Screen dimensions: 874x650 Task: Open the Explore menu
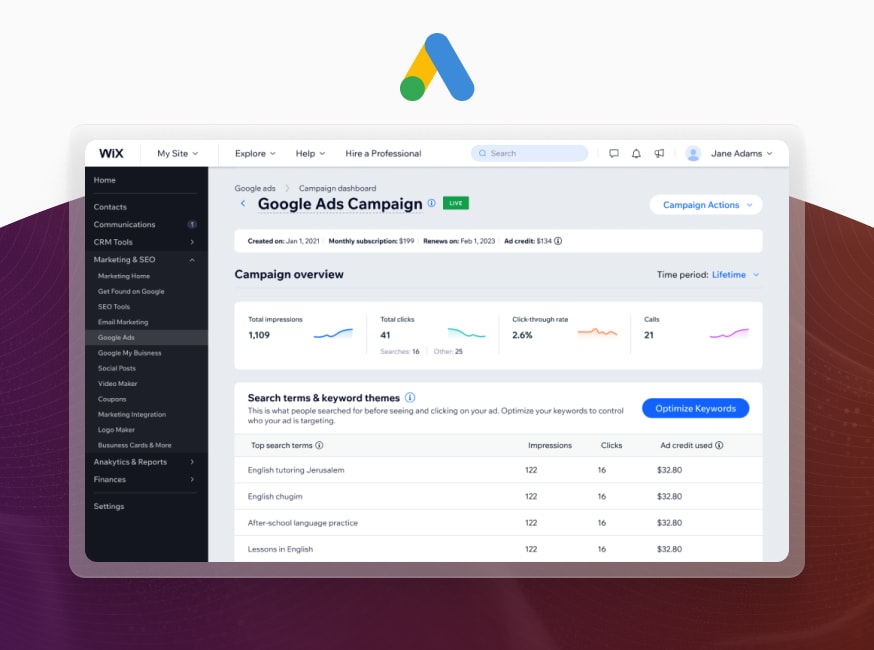(x=255, y=153)
